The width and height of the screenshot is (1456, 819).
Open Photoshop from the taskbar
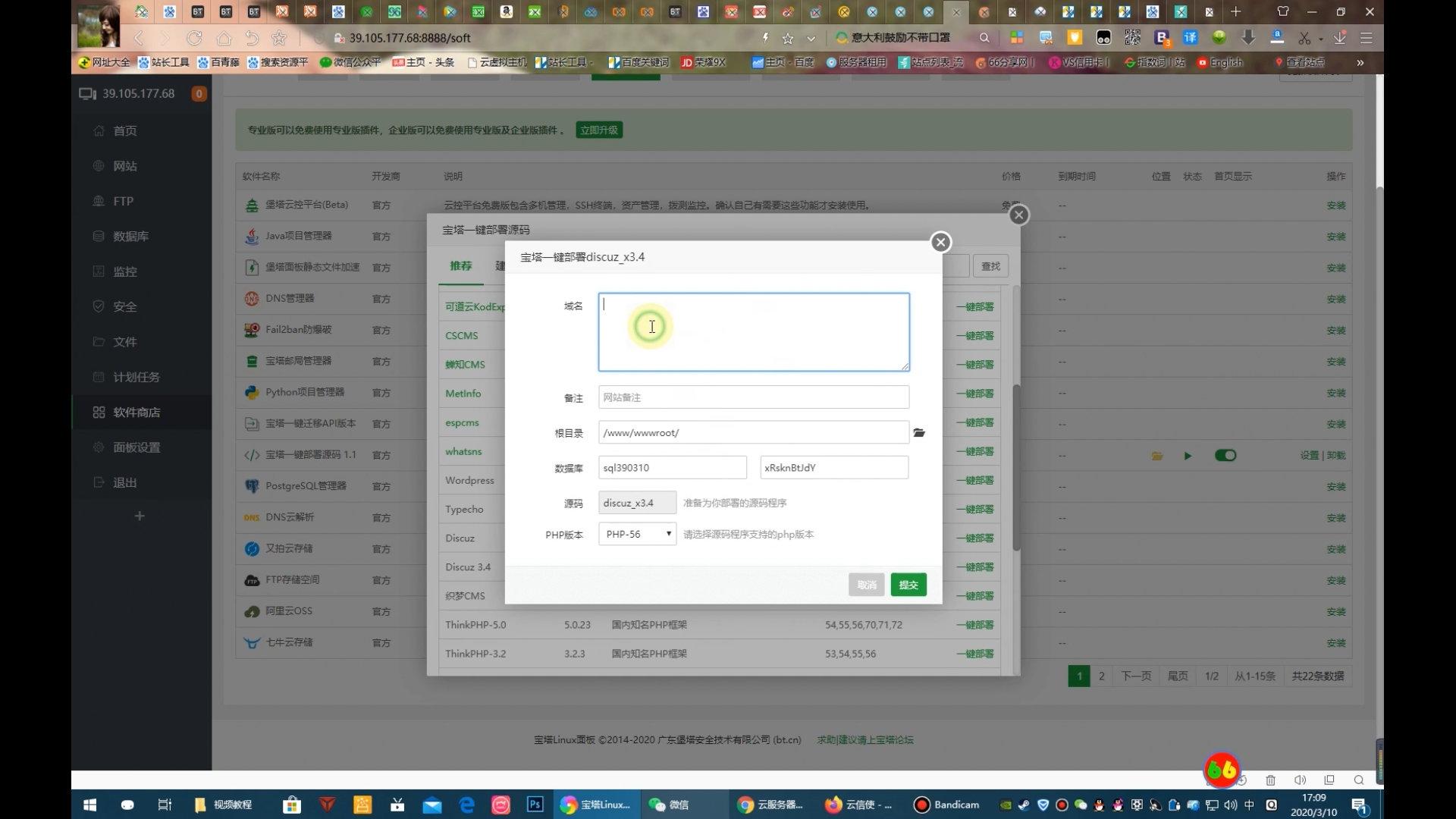click(x=535, y=805)
